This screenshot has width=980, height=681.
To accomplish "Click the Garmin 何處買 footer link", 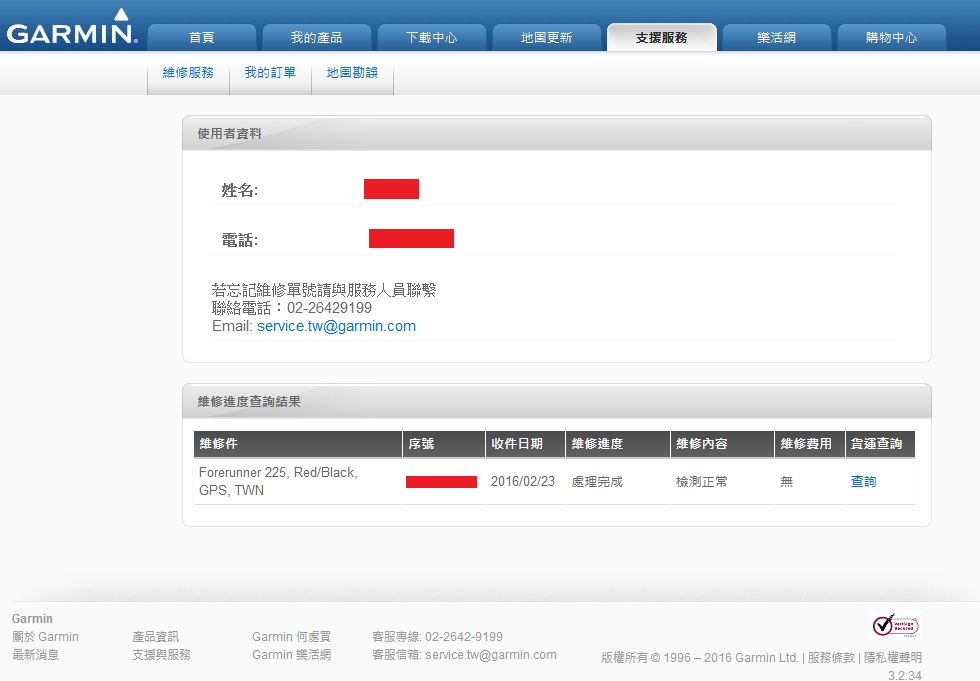I will click(x=291, y=637).
